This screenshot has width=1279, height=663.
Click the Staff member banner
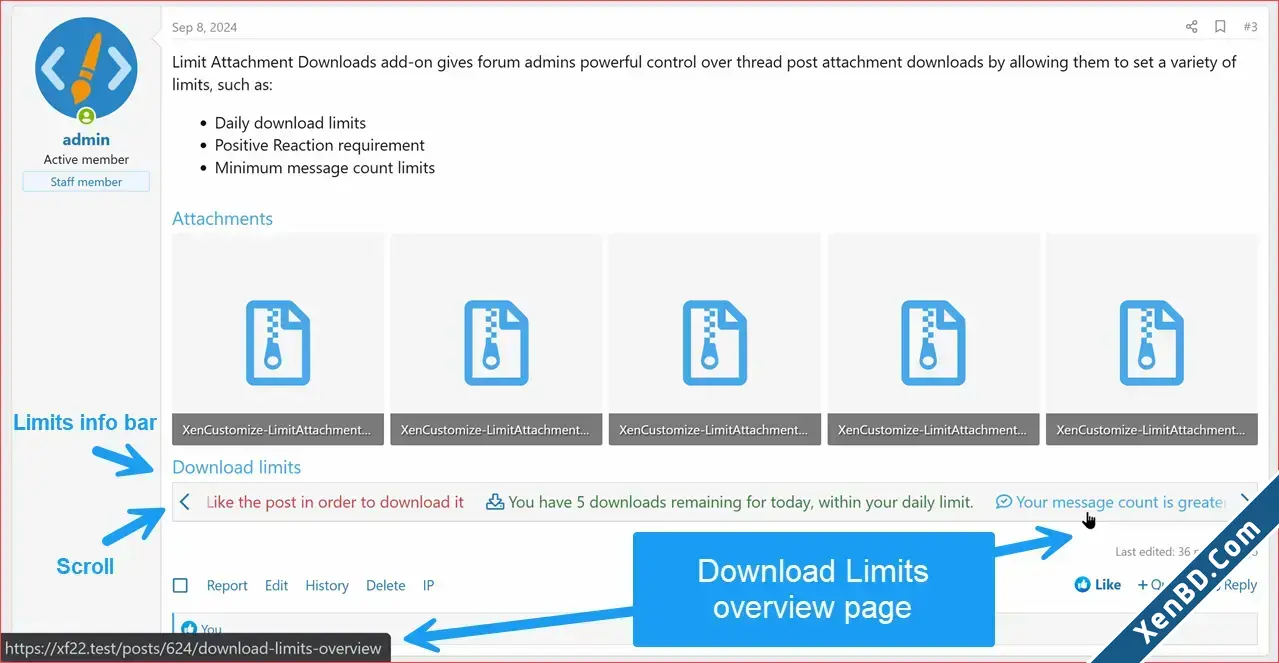pyautogui.click(x=86, y=182)
